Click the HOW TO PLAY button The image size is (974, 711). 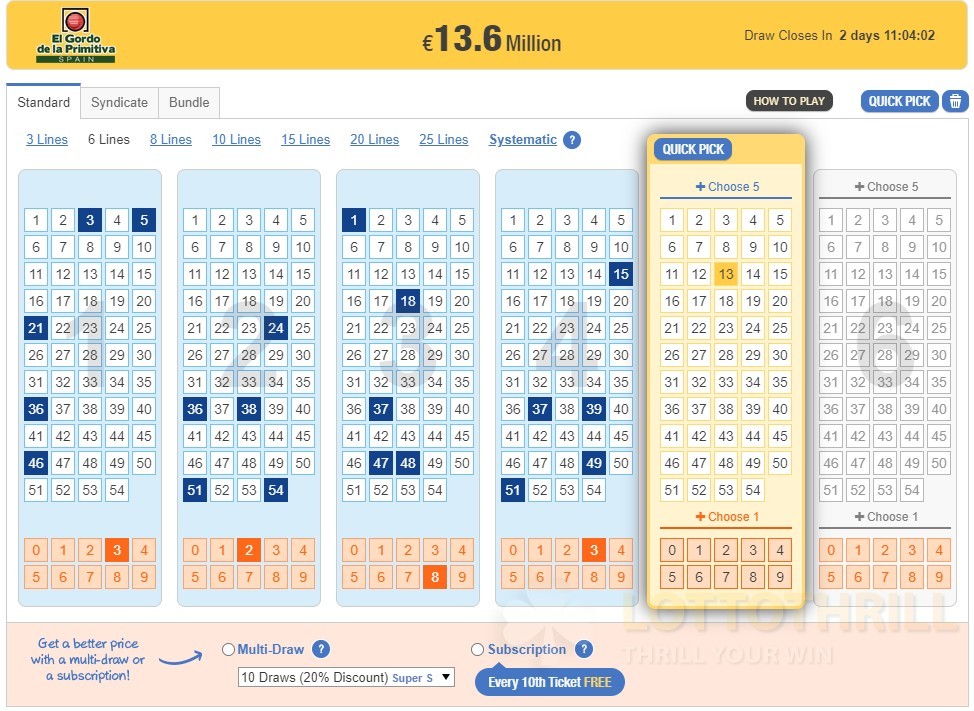tap(789, 101)
